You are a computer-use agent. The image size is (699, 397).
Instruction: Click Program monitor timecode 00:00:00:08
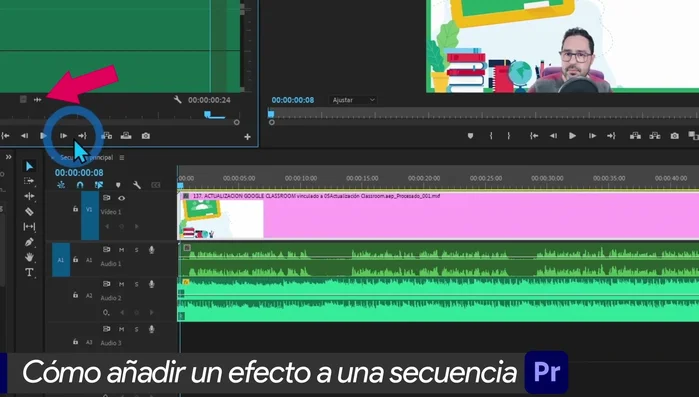[x=293, y=100]
